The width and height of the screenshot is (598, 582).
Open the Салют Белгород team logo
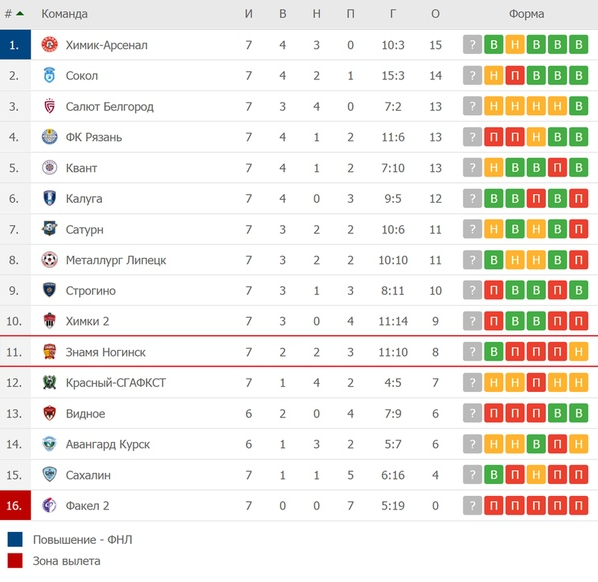[x=50, y=106]
